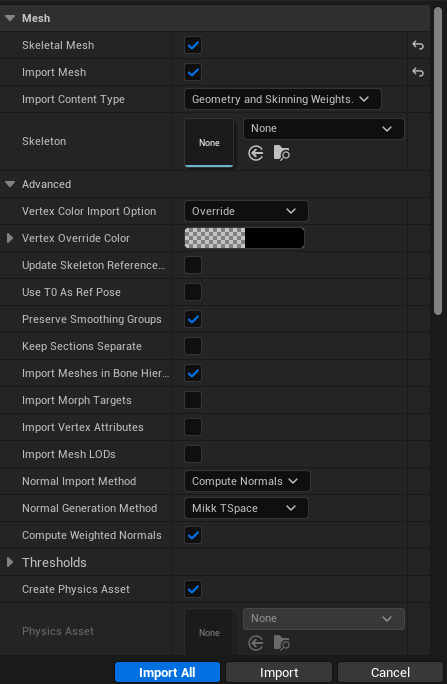Cancel the import dialog

390,672
